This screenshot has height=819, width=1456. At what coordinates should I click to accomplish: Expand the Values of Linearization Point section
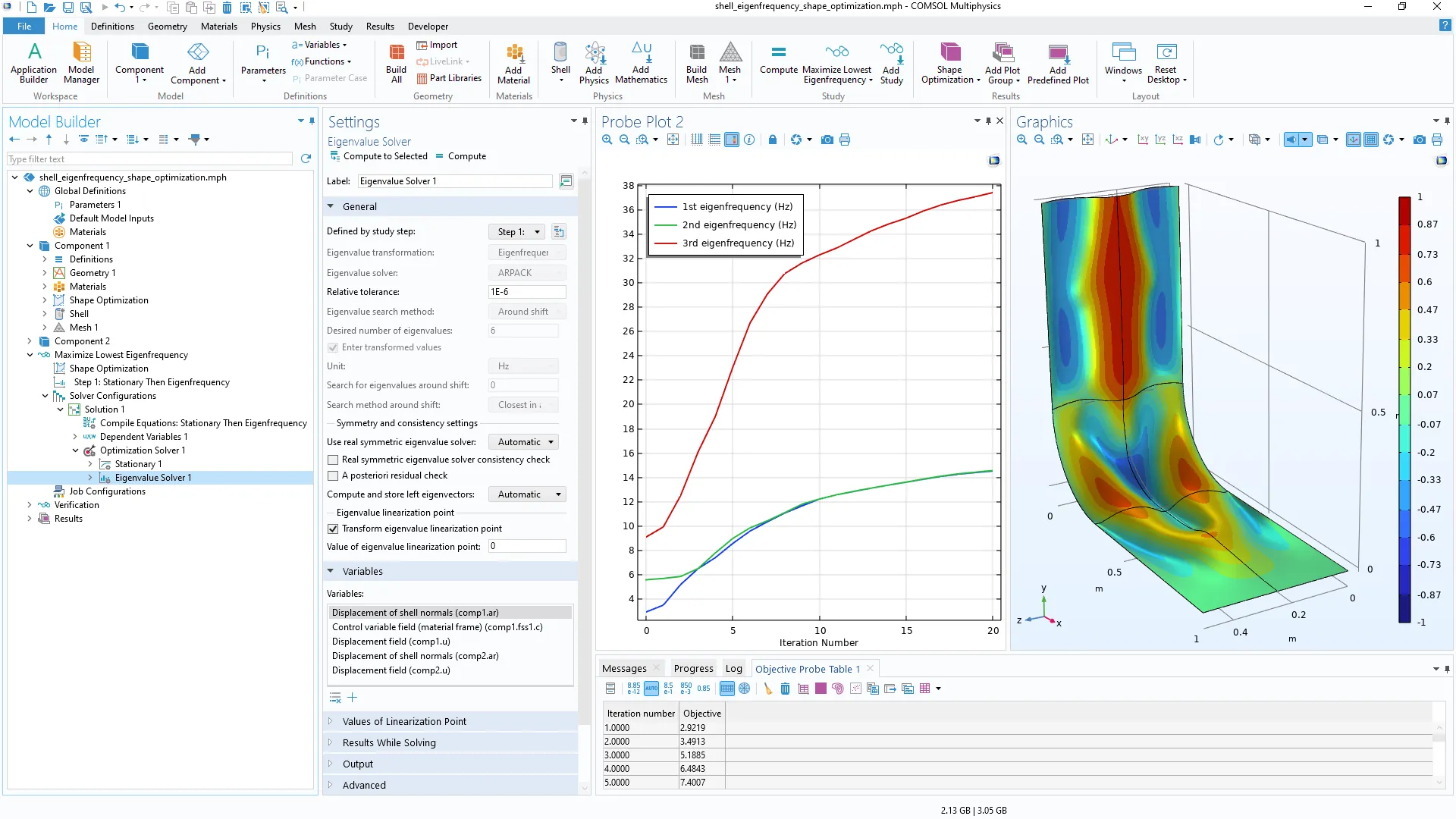click(404, 721)
